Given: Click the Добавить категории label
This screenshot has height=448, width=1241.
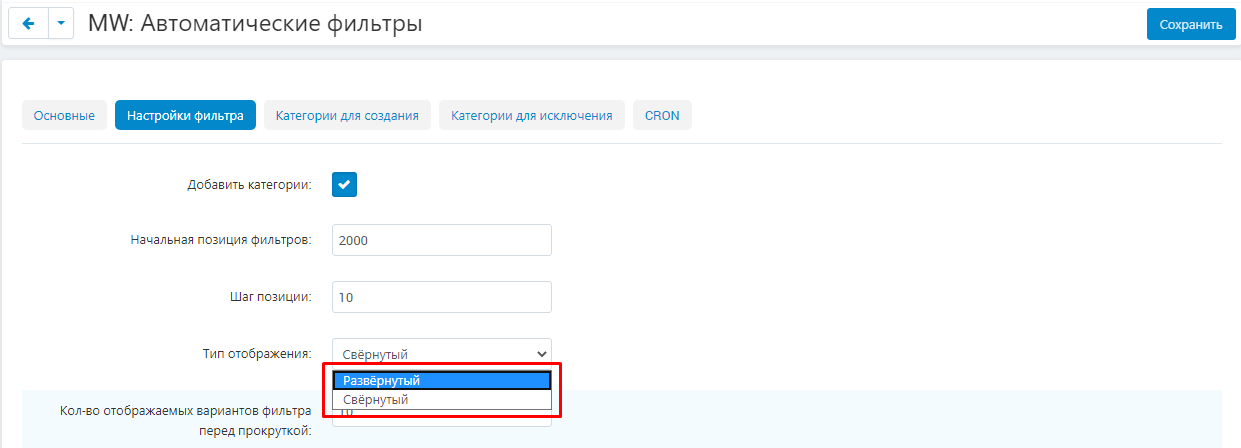Looking at the screenshot, I should [x=250, y=184].
